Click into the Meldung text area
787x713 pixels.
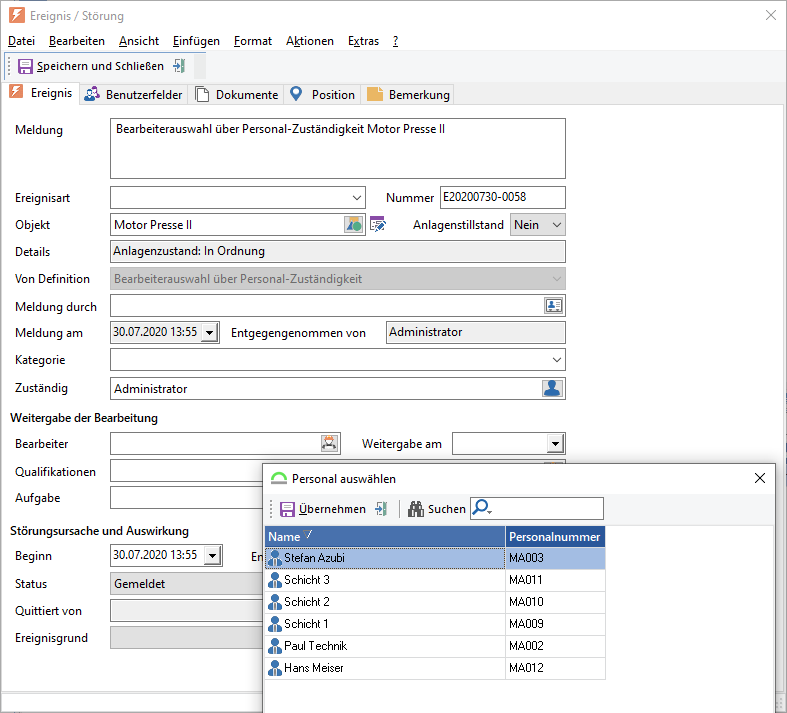[x=338, y=149]
